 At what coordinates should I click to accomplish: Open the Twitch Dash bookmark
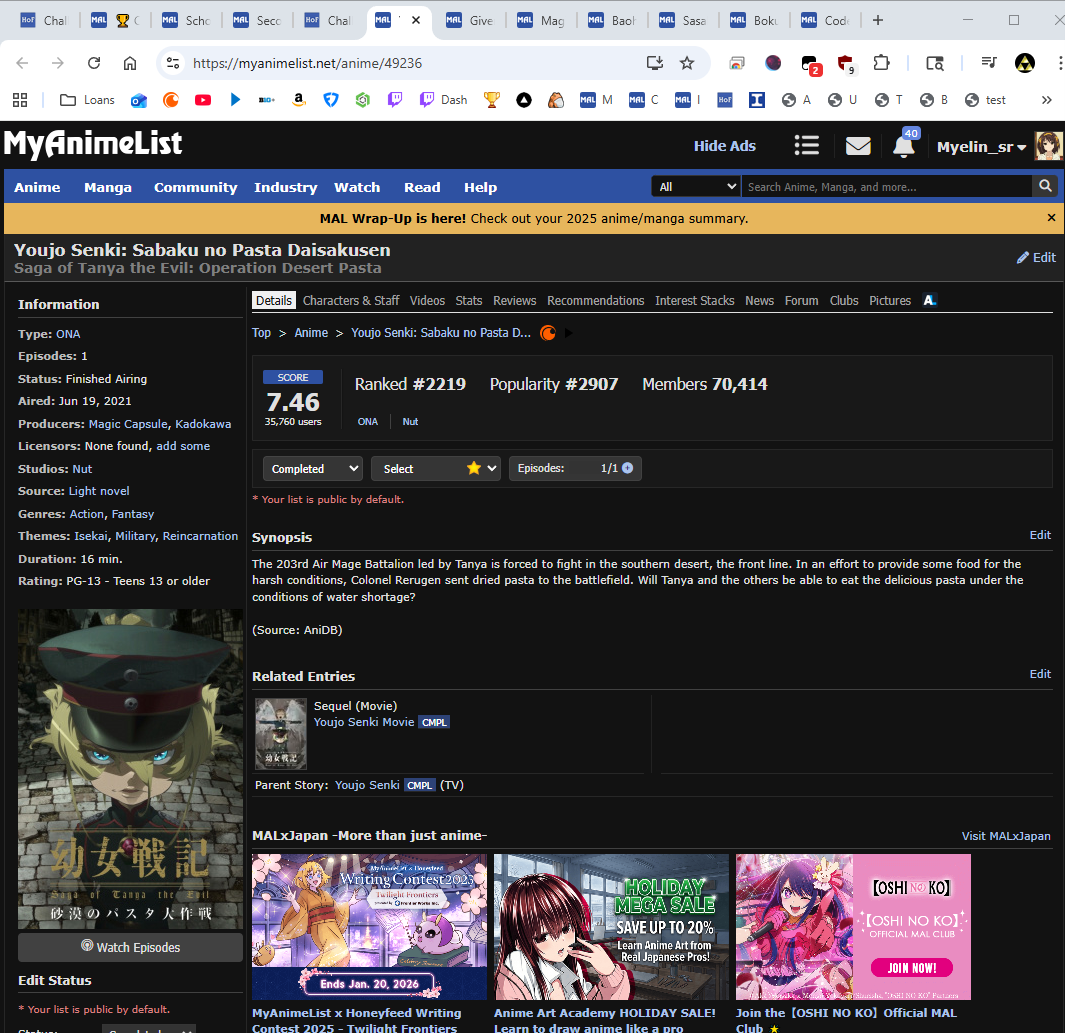tap(444, 100)
